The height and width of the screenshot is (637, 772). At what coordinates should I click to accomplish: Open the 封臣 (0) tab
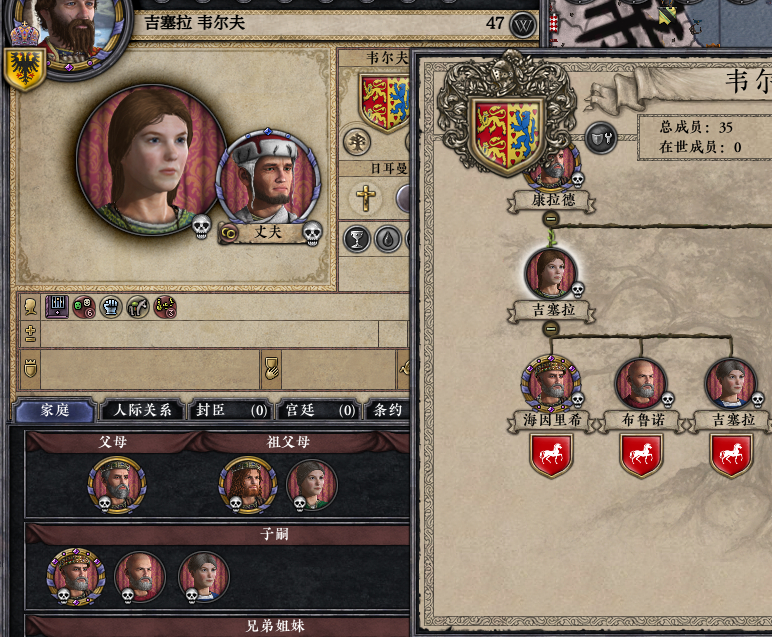tap(231, 410)
